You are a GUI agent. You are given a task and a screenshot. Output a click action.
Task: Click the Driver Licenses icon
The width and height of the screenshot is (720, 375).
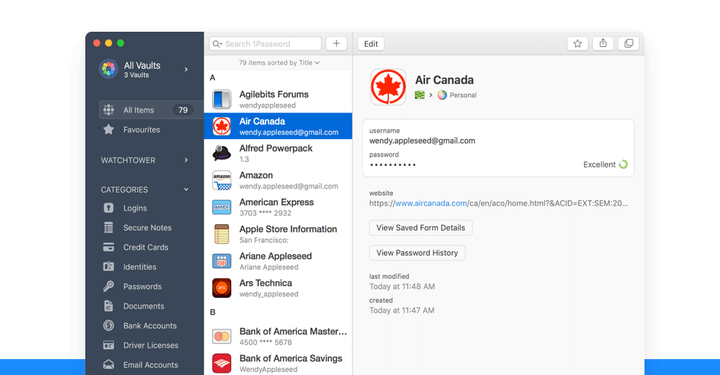click(x=108, y=345)
